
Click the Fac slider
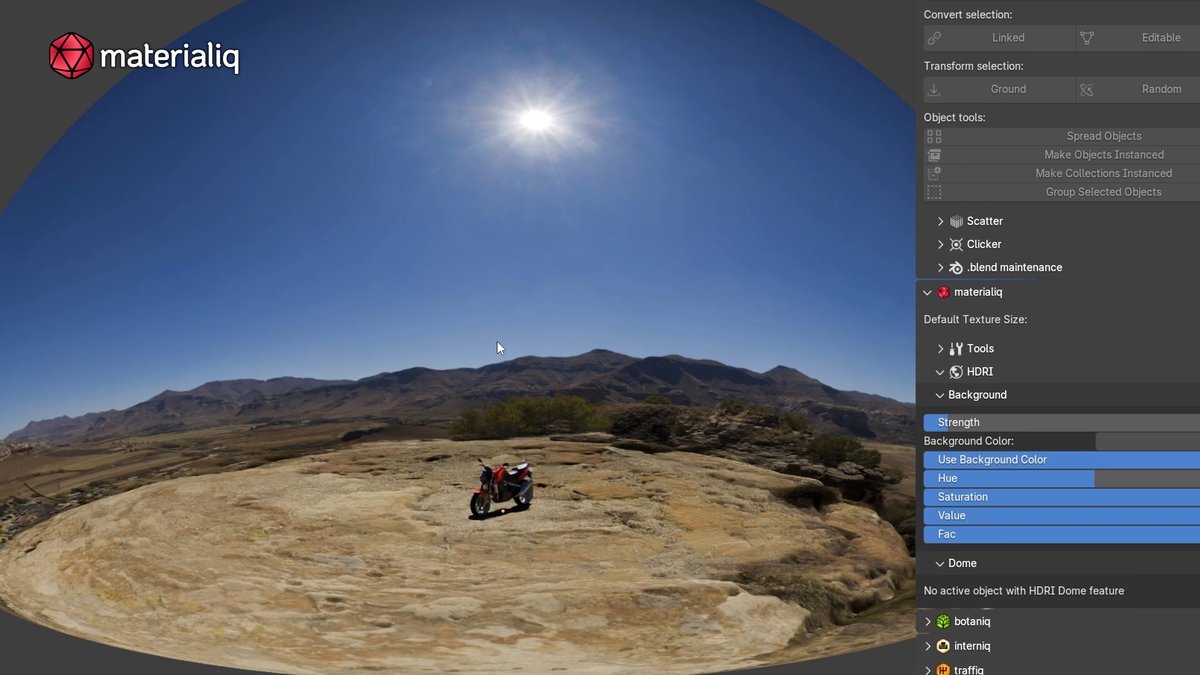1061,534
